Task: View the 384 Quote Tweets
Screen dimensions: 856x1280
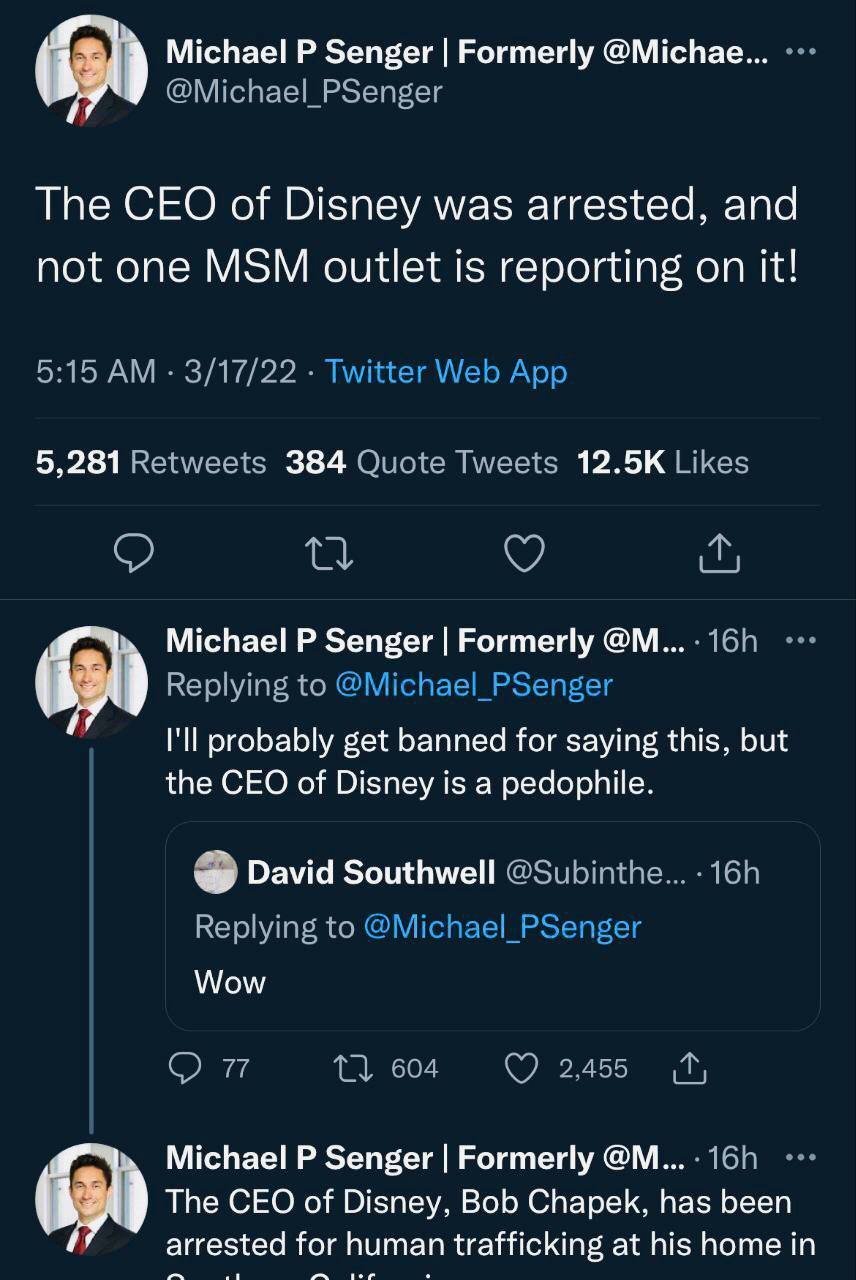Action: pos(422,462)
